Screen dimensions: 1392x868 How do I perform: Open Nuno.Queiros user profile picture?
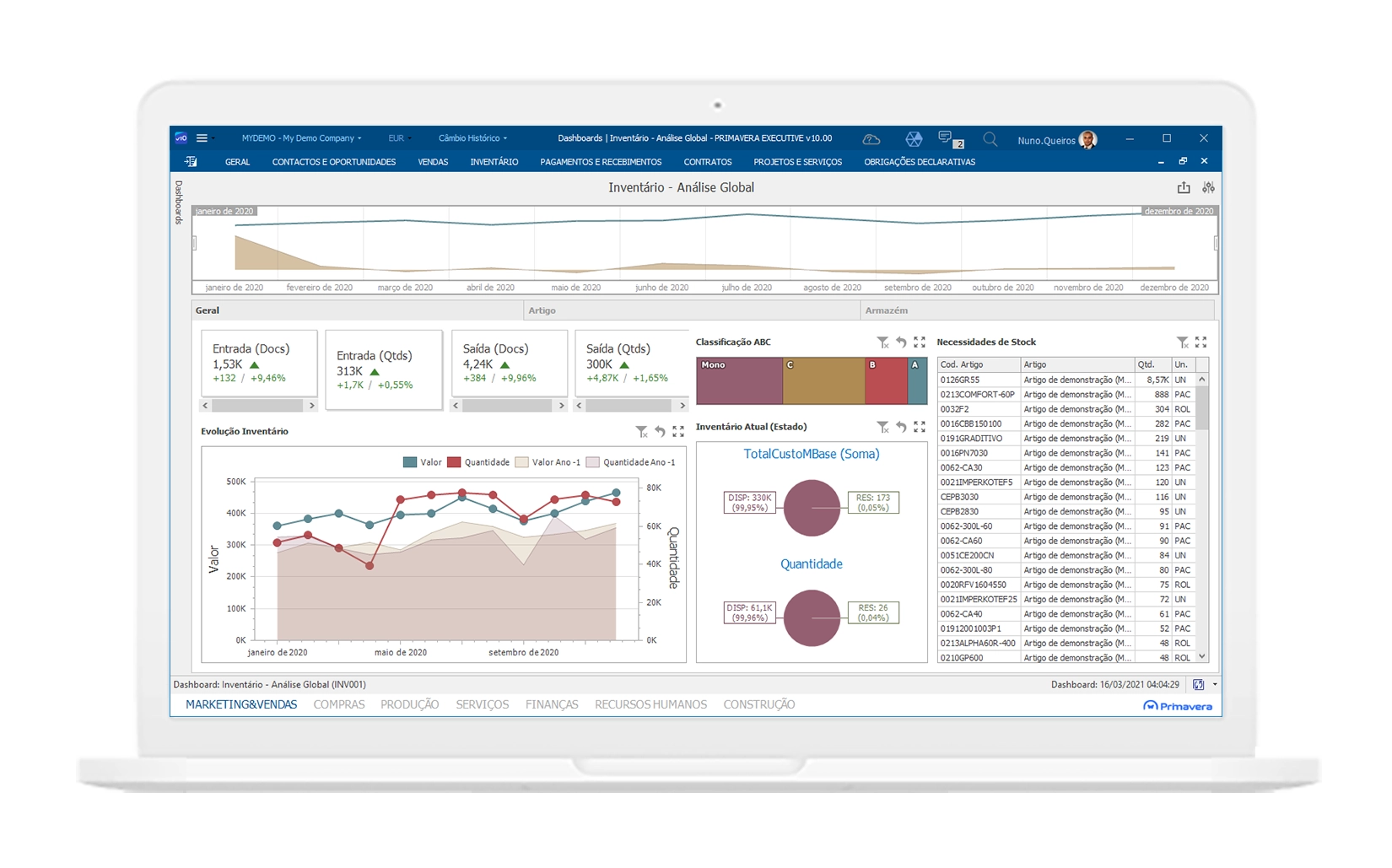click(x=1088, y=140)
